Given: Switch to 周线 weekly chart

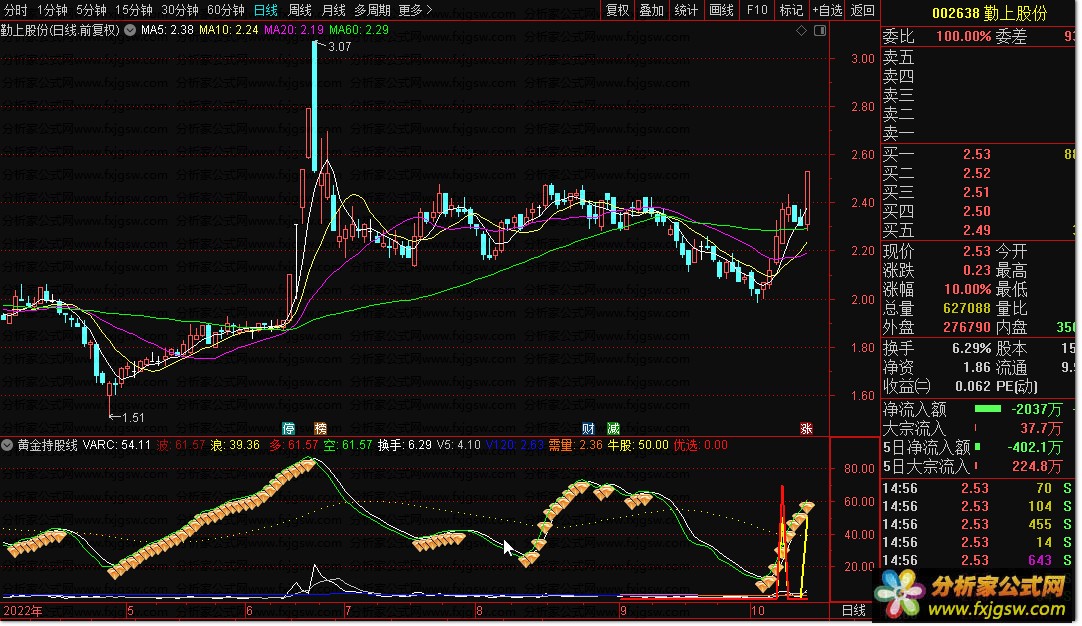Looking at the screenshot, I should point(300,10).
